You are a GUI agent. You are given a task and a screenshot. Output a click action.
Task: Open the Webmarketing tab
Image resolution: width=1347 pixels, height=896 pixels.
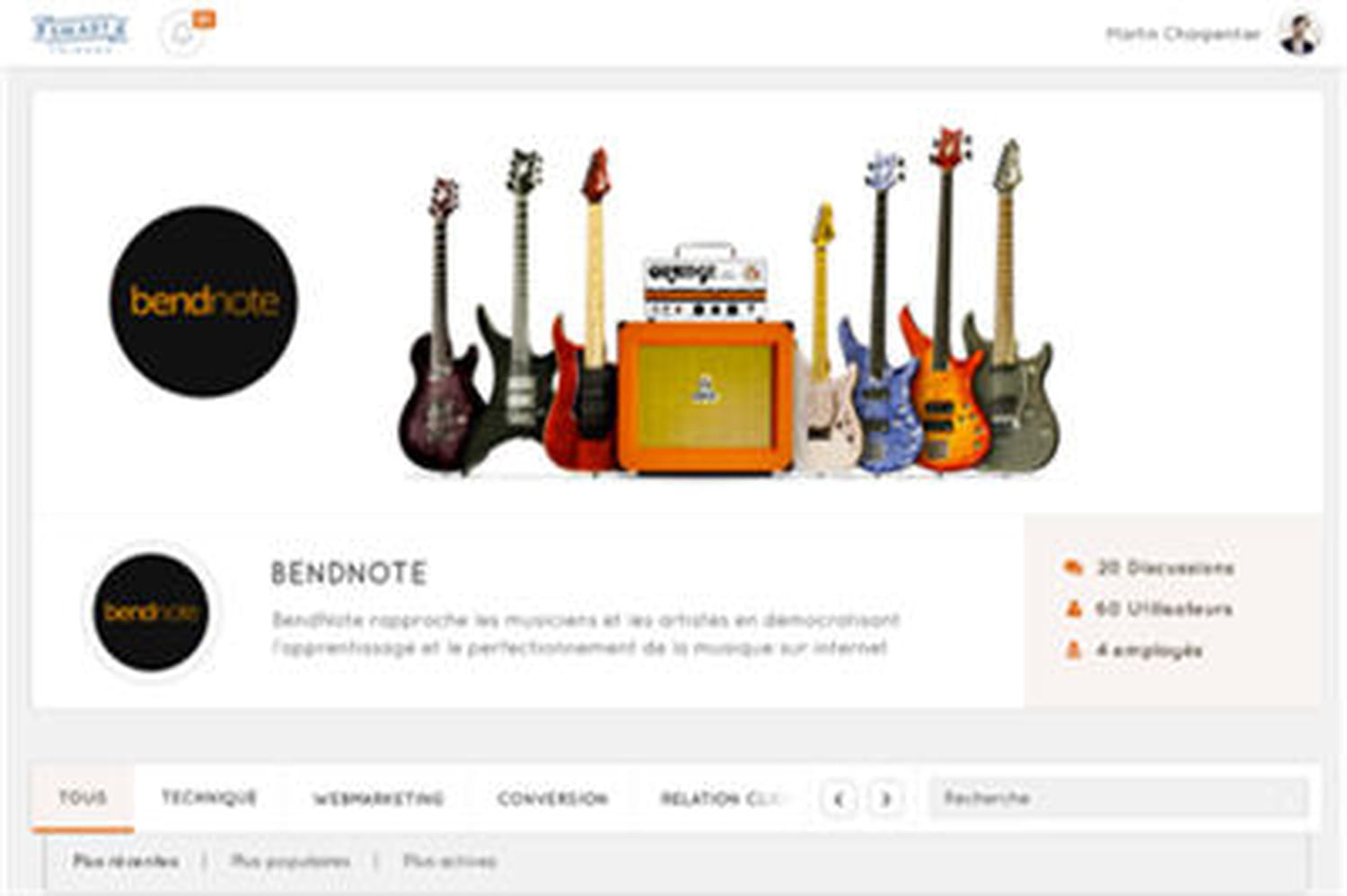tap(378, 798)
